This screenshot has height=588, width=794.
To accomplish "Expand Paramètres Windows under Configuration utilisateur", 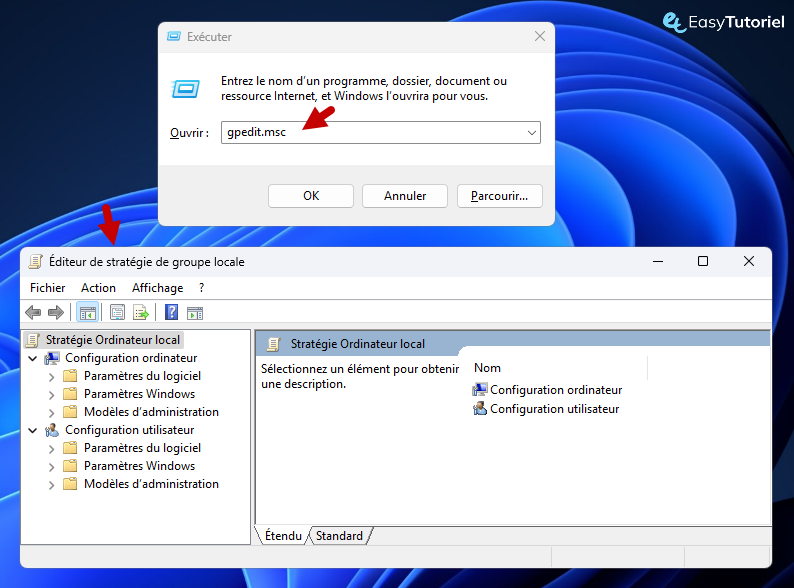I will click(x=52, y=466).
